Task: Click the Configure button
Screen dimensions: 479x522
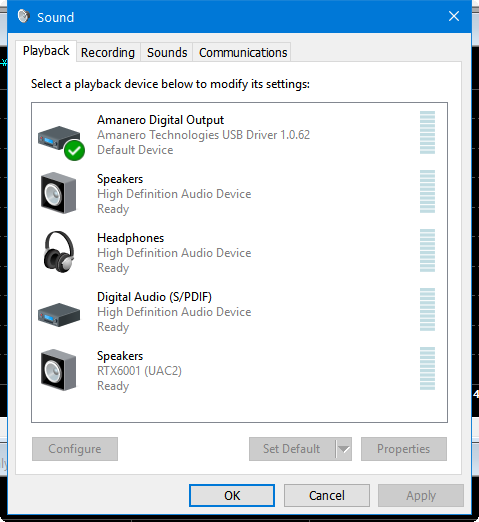Action: 75,449
